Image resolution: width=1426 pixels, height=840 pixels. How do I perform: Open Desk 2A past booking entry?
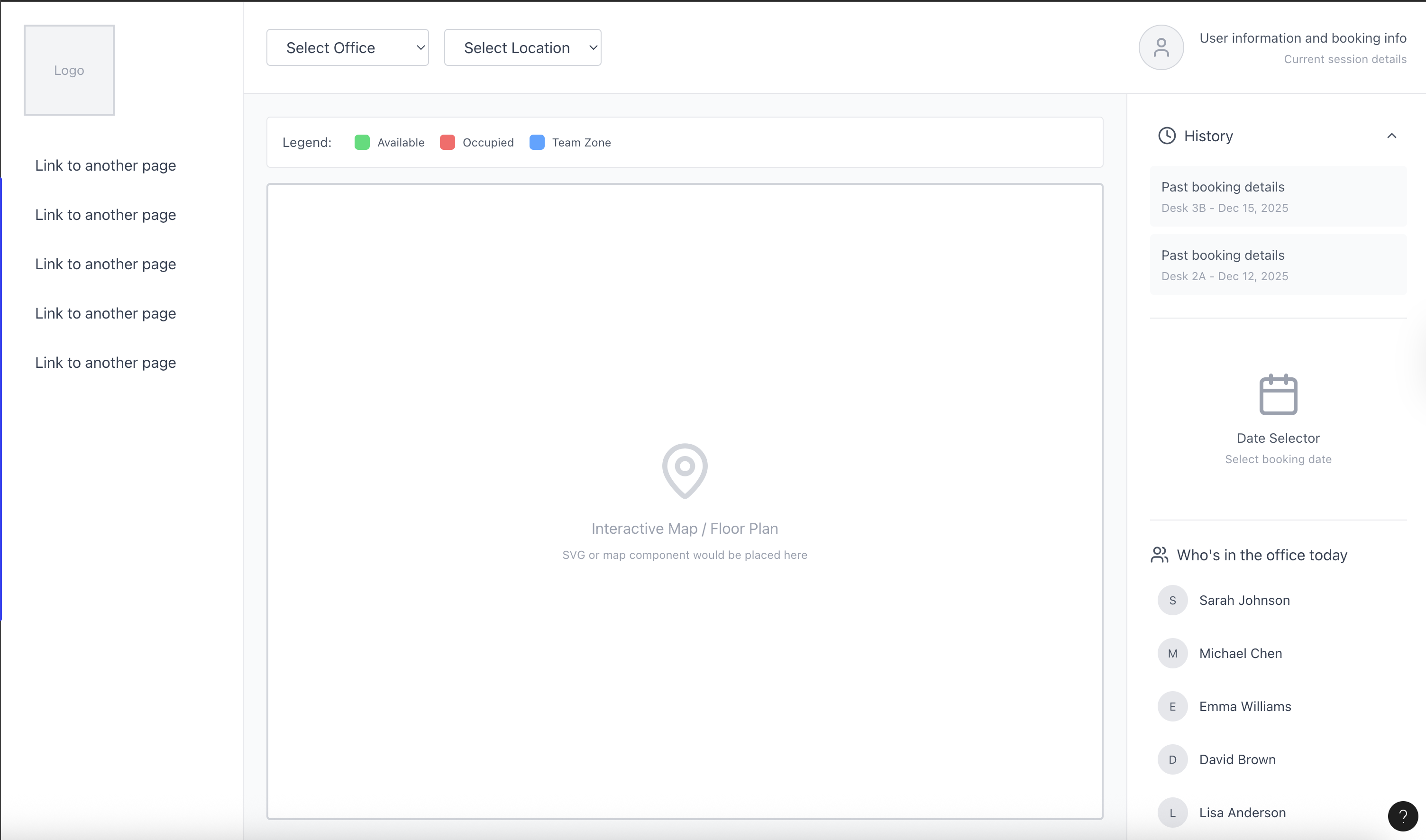(x=1278, y=265)
